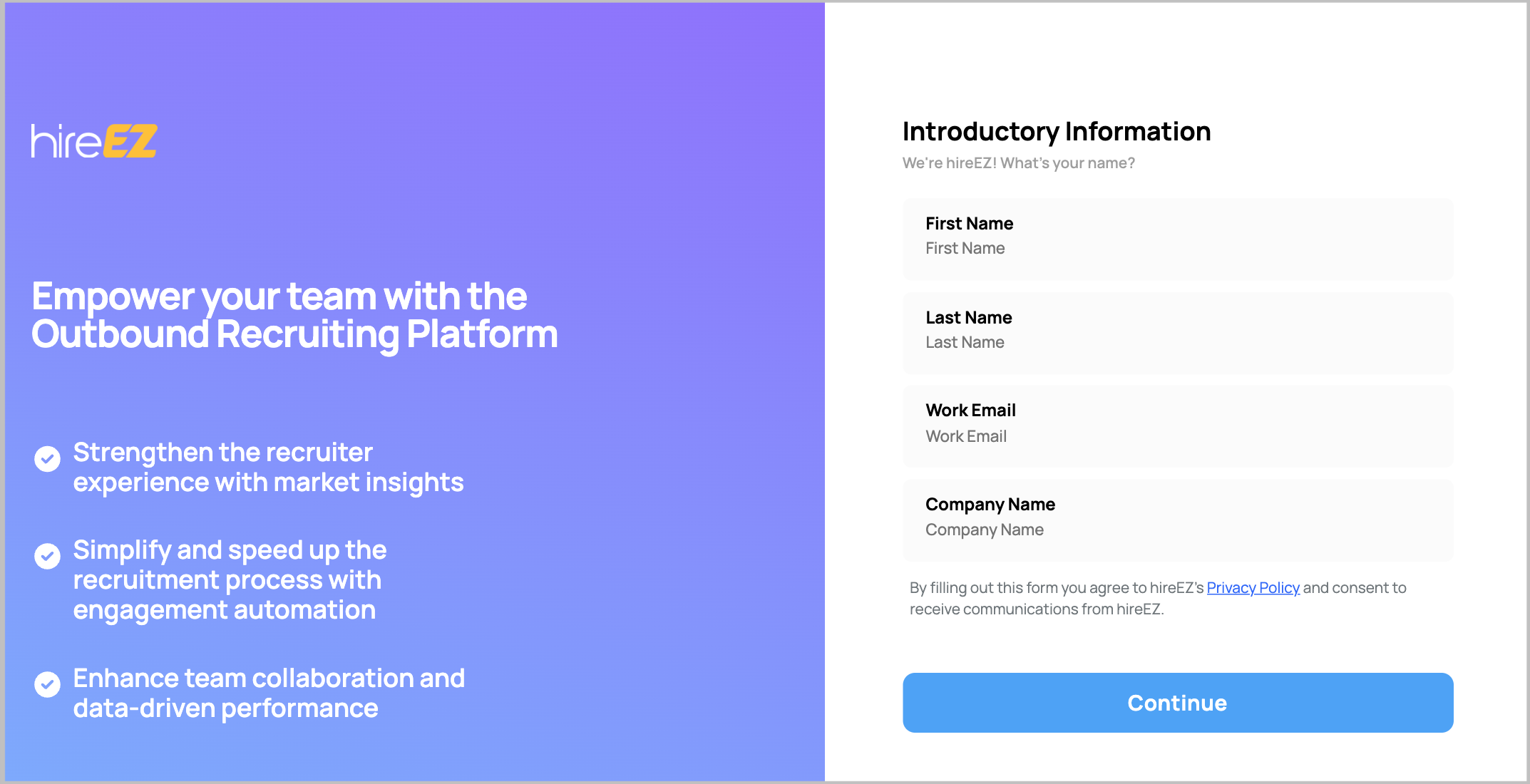Open the Privacy Policy link
The image size is (1530, 784).
(x=1253, y=587)
